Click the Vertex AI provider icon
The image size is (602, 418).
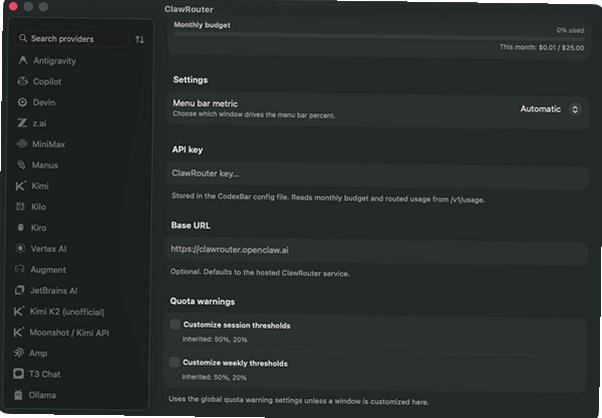20,248
